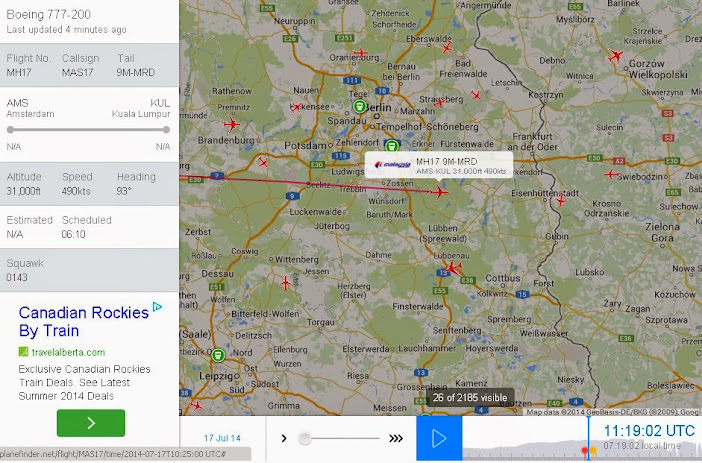Select the plane icon near Jessen
Image resolution: width=702 pixels, height=463 pixels.
[285, 283]
